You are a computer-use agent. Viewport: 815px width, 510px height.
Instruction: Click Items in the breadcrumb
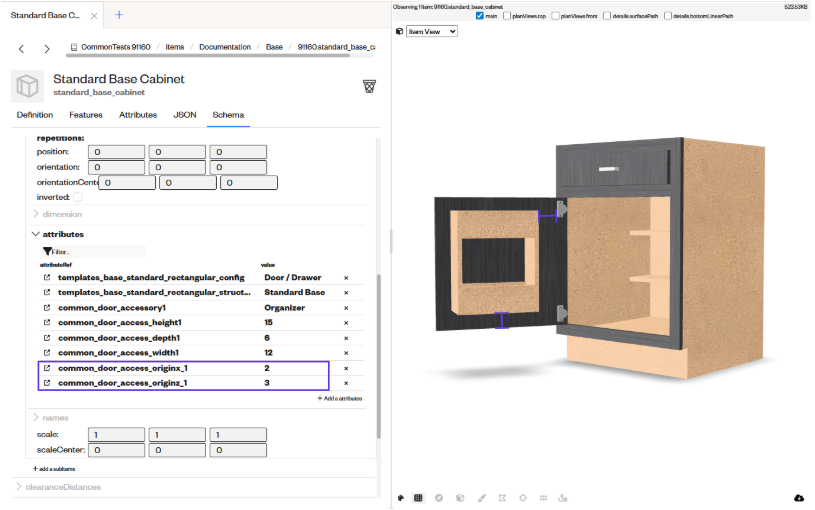point(175,47)
